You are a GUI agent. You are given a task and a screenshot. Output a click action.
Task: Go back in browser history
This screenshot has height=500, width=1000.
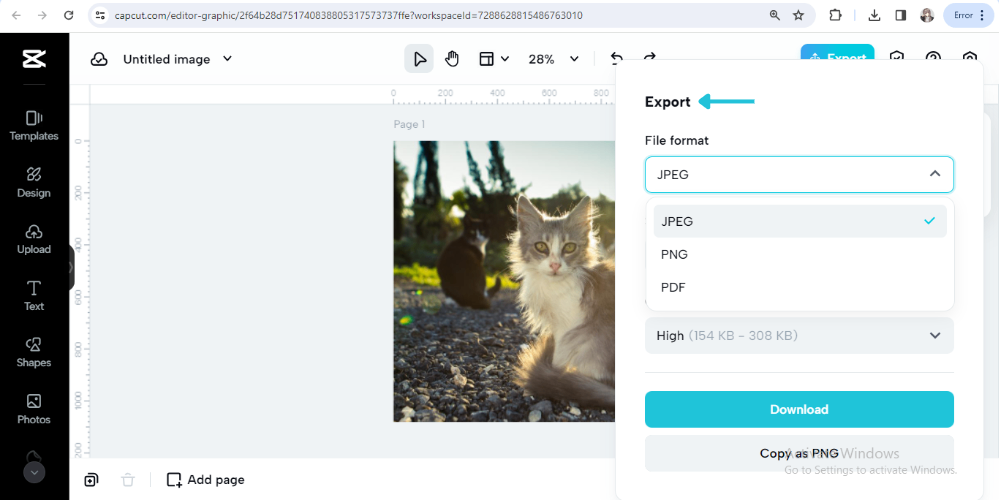16,15
